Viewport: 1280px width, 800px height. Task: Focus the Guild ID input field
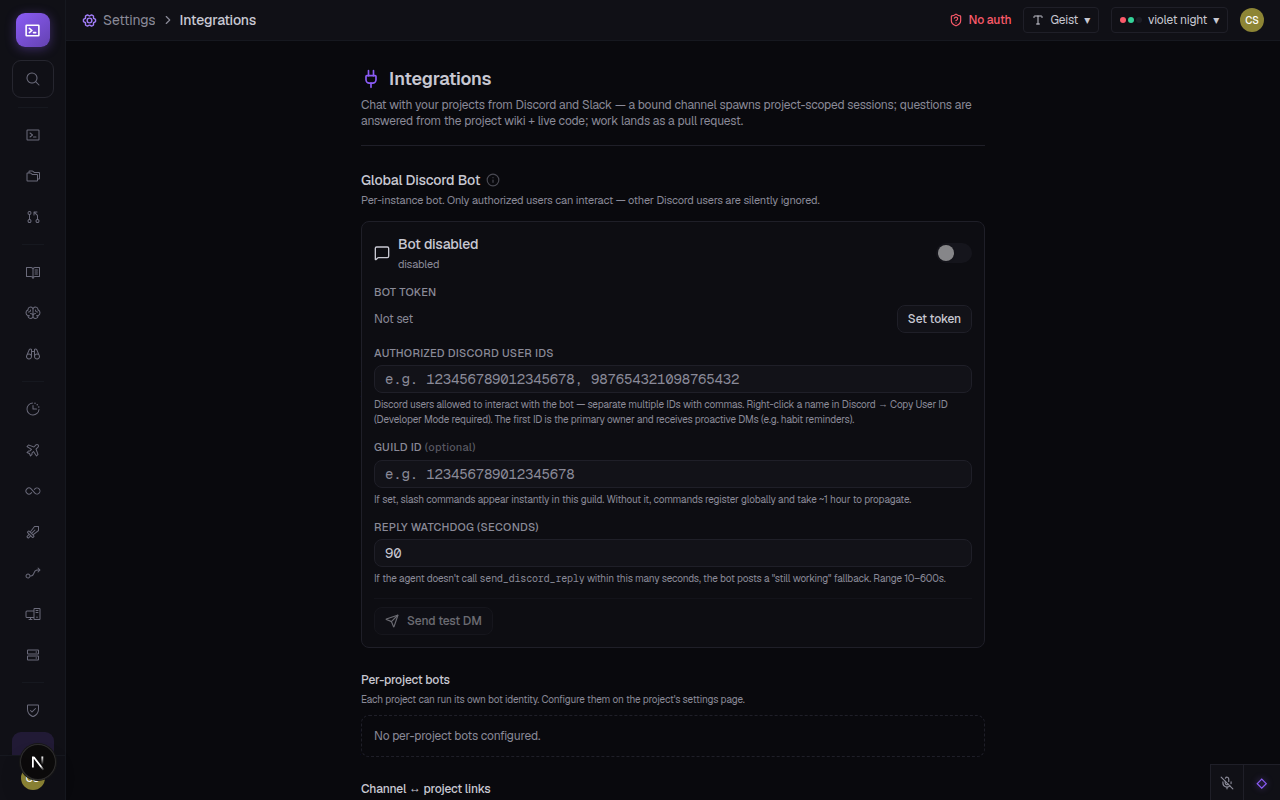(673, 474)
